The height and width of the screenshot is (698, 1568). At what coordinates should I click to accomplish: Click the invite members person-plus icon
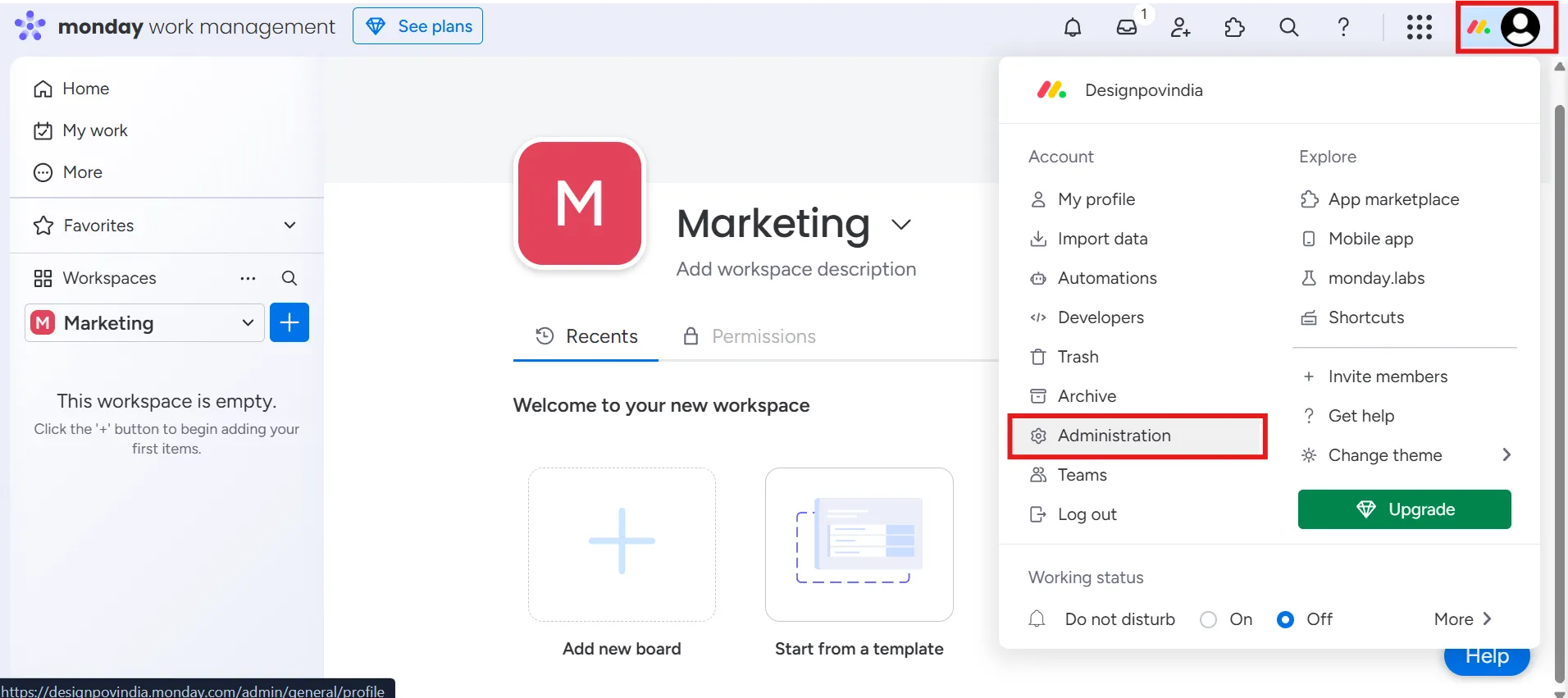click(1180, 27)
